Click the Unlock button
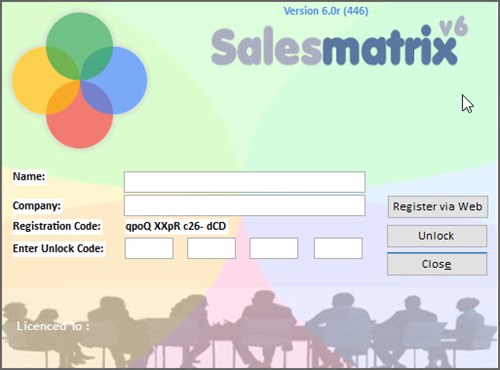The height and width of the screenshot is (370, 500). (x=437, y=236)
